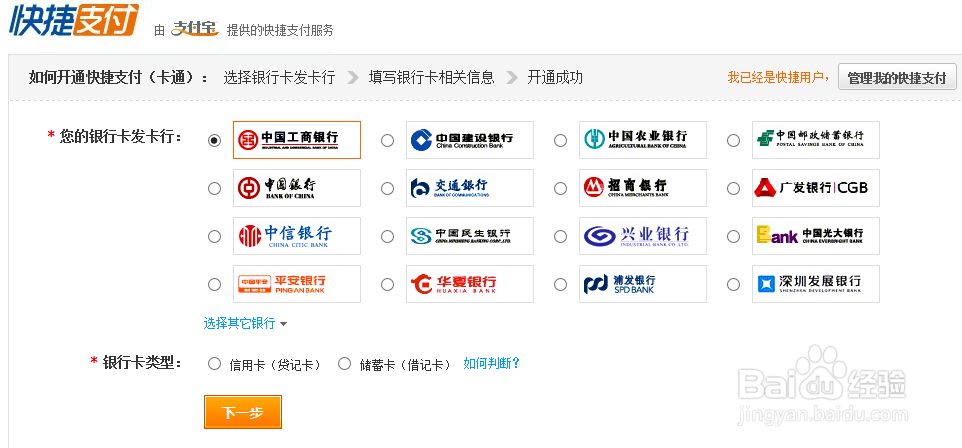Select the debit card (储蓄卡) radio option
The image size is (962, 448).
345,364
